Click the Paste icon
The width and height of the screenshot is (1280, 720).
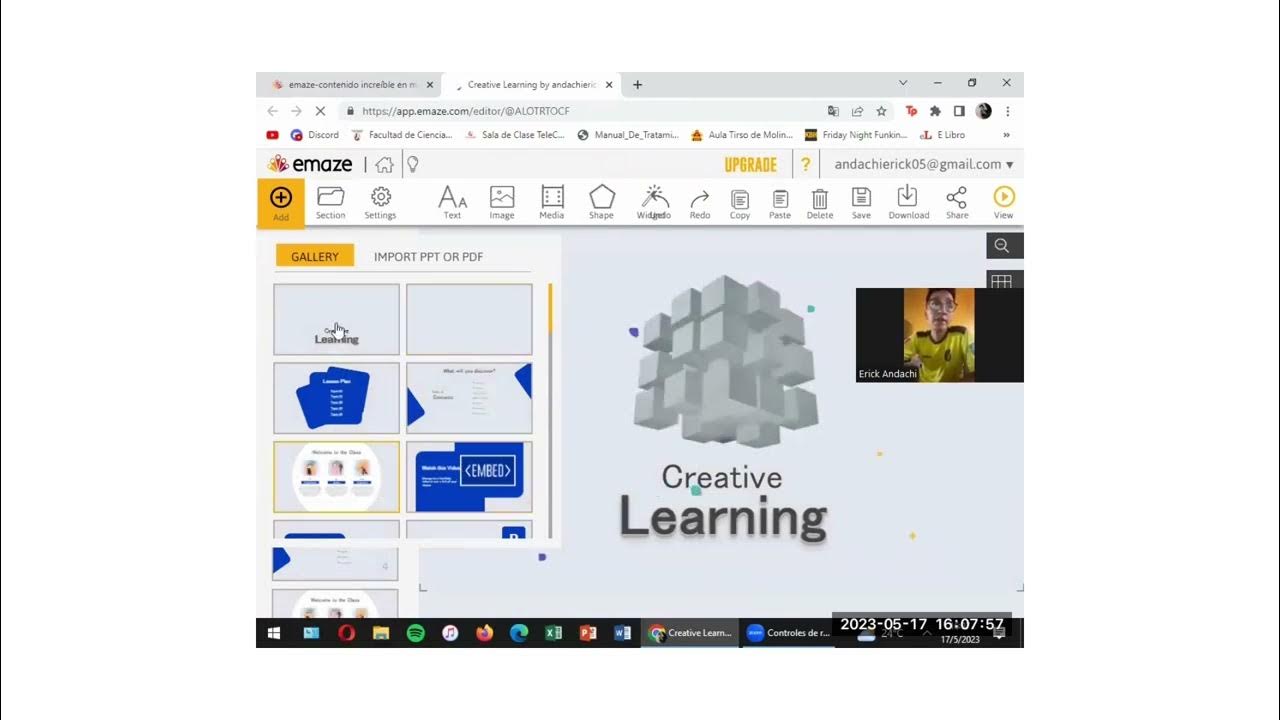point(780,203)
